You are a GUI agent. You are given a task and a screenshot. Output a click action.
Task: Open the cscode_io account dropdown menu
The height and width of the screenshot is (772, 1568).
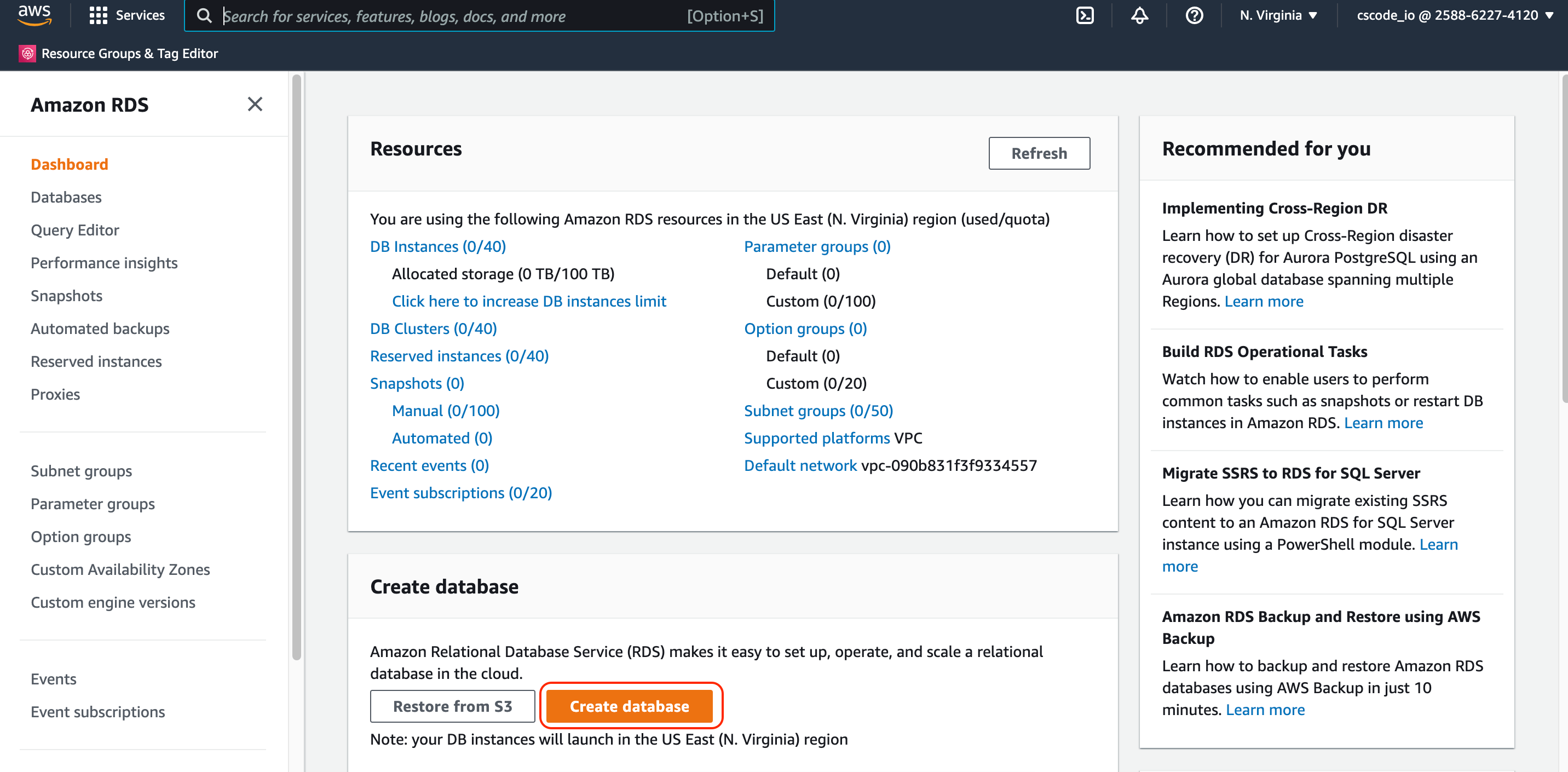click(1454, 15)
